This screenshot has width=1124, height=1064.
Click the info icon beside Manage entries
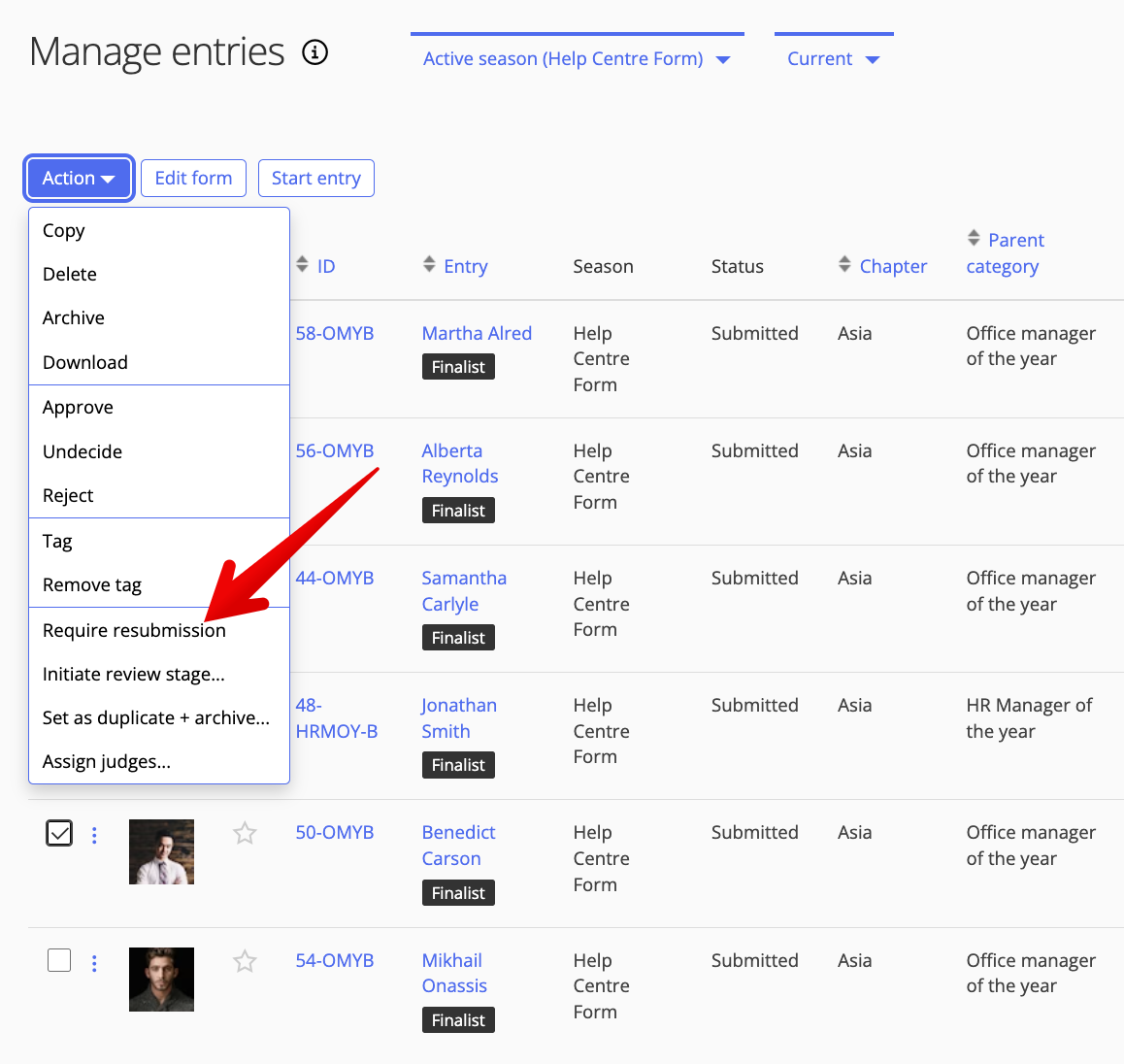coord(314,52)
